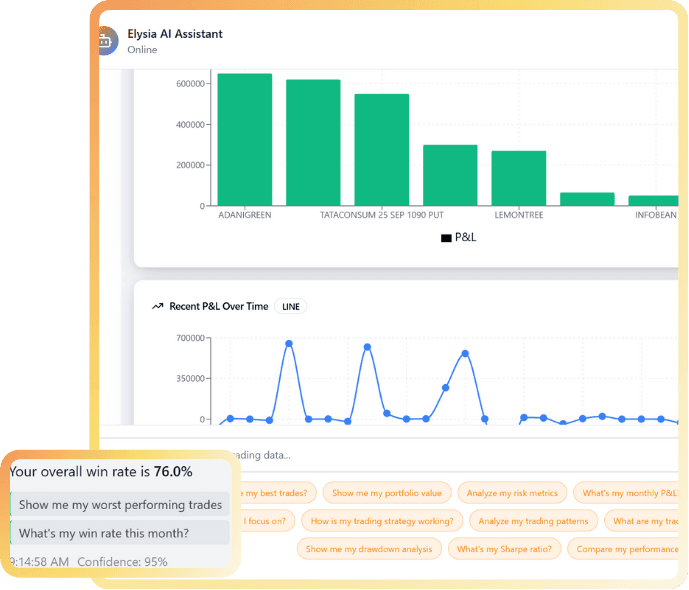The width and height of the screenshot is (689, 590).
Task: Choose 'Show me my portfolio value' suggestion
Action: [386, 493]
